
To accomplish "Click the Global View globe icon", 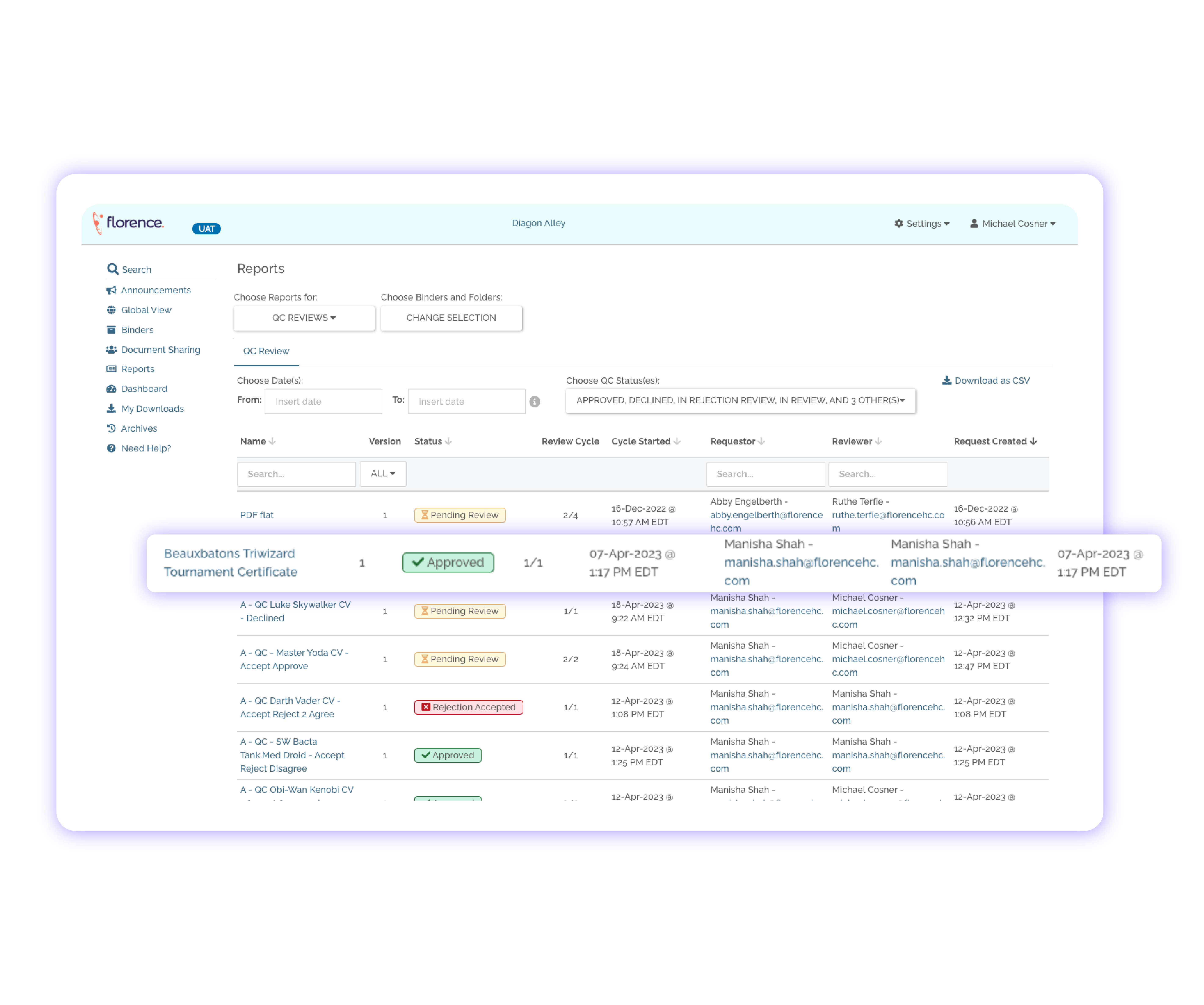I will point(111,310).
